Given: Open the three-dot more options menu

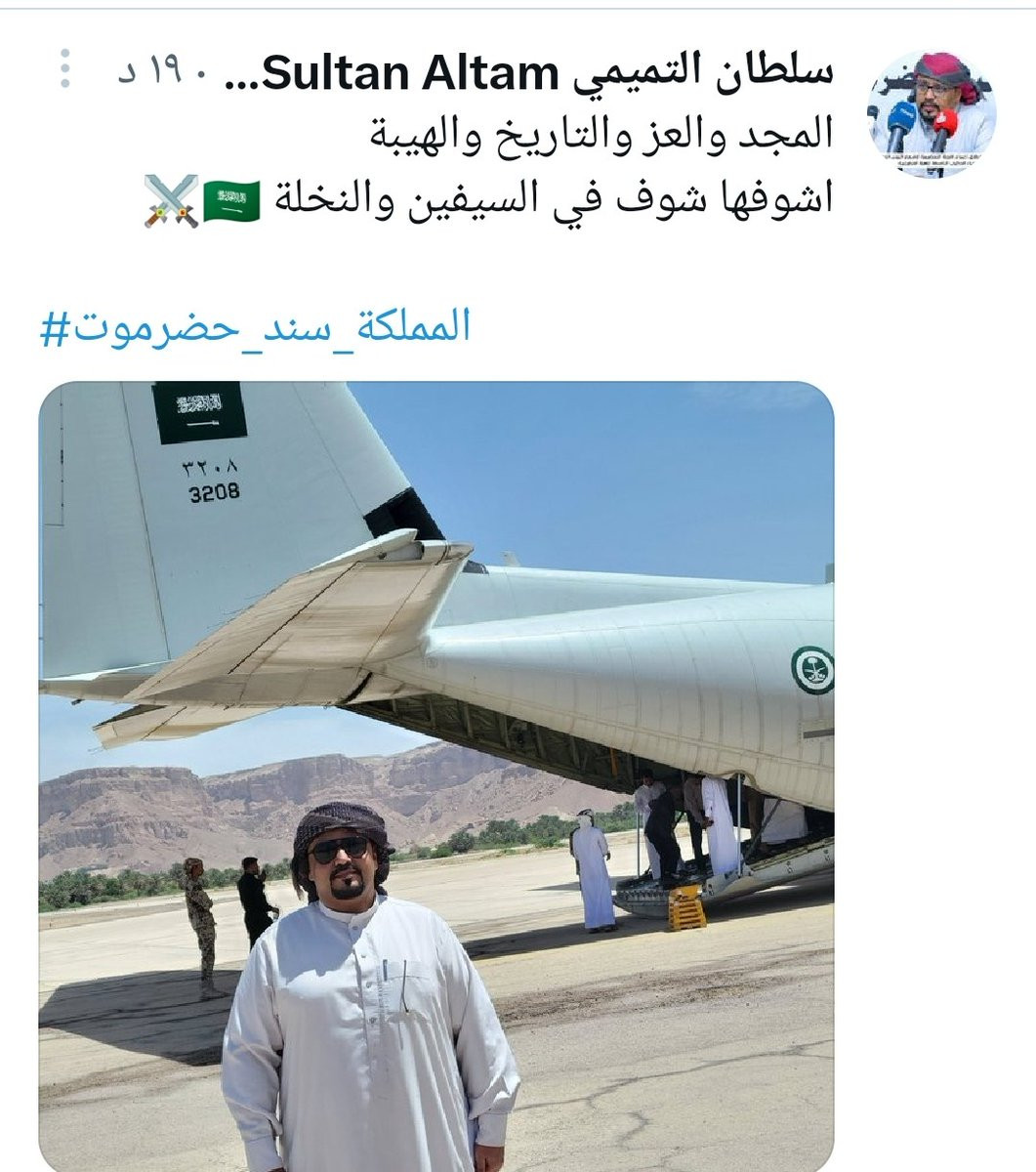Looking at the screenshot, I should (64, 68).
